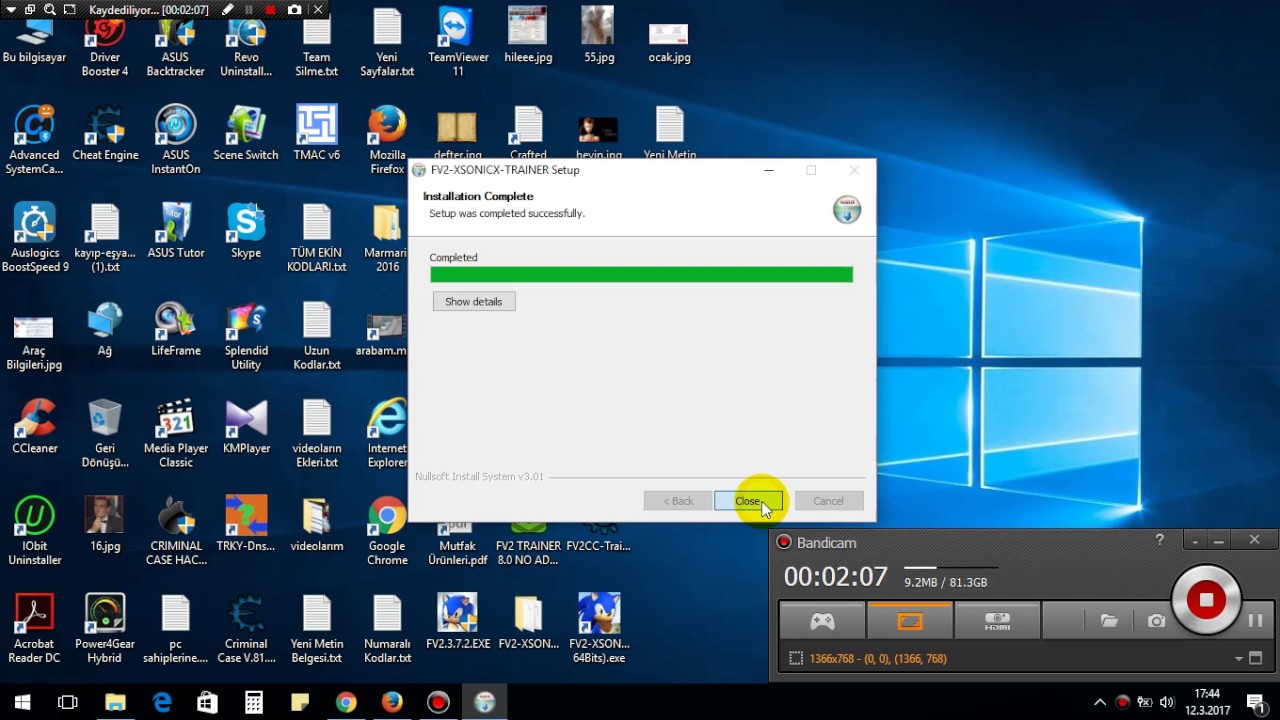This screenshot has width=1280, height=720.
Task: Select KMPlayer desktop shortcut
Action: pos(246,427)
